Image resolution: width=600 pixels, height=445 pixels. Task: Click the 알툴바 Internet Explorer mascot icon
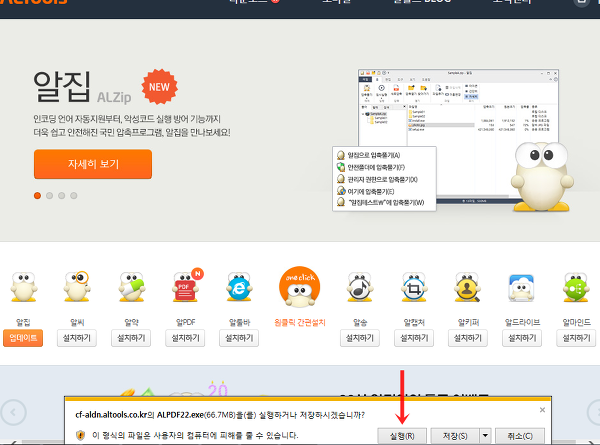coord(239,287)
